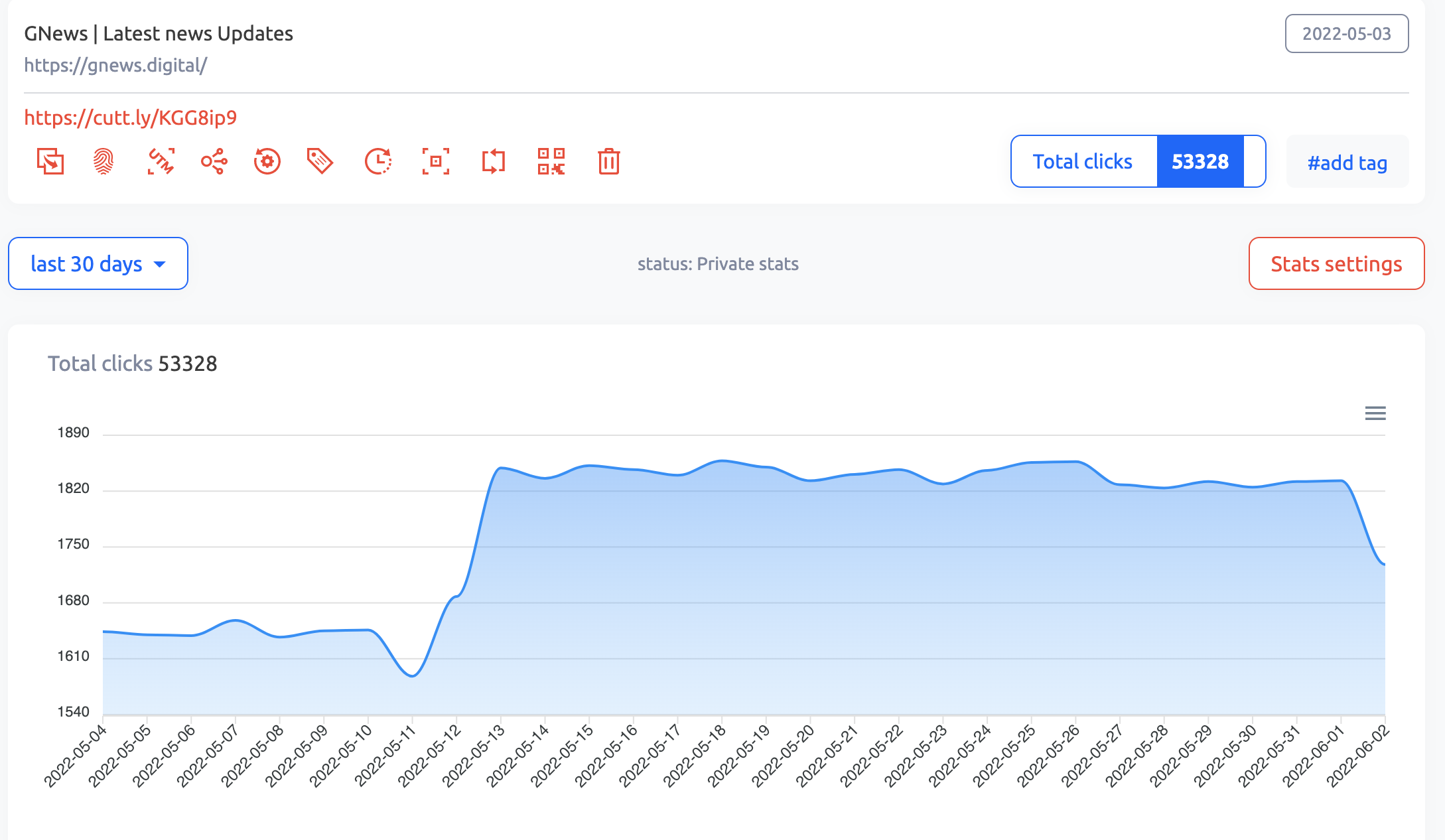
Task: Open the UTM builder icon
Action: click(x=161, y=161)
